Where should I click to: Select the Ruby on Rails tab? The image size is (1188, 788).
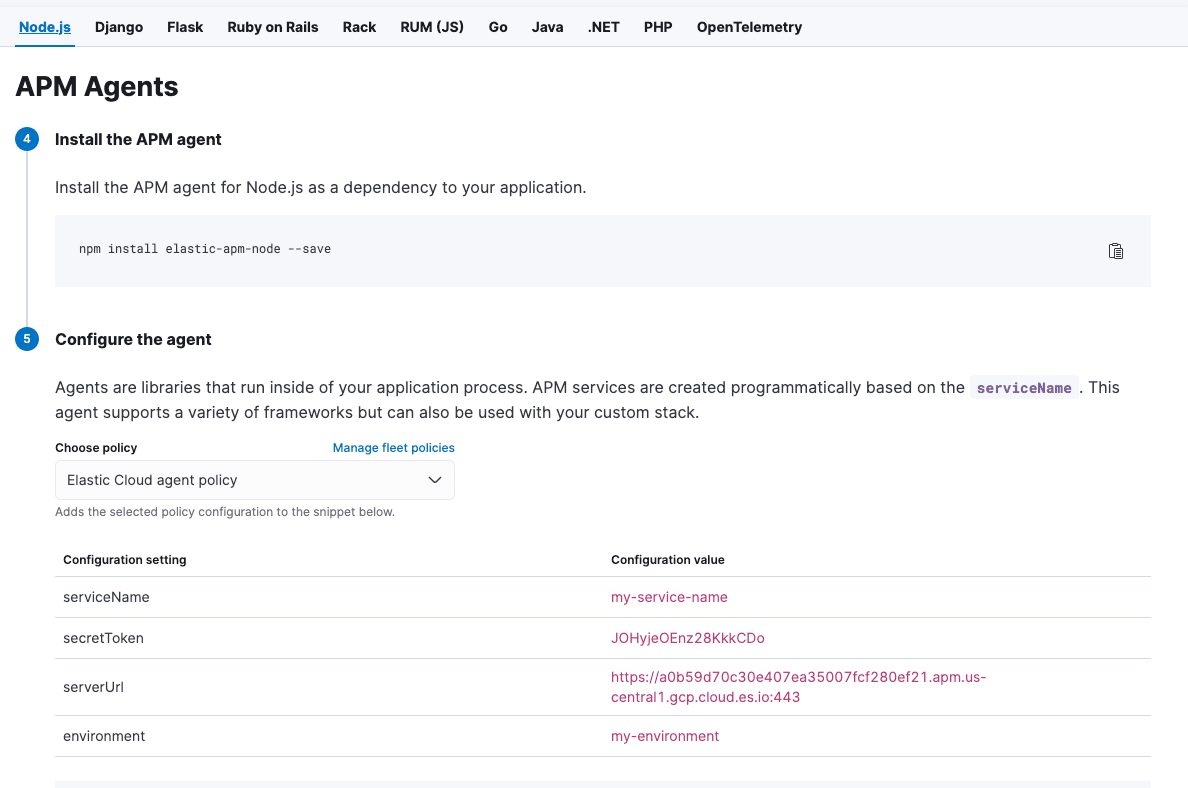click(x=272, y=27)
